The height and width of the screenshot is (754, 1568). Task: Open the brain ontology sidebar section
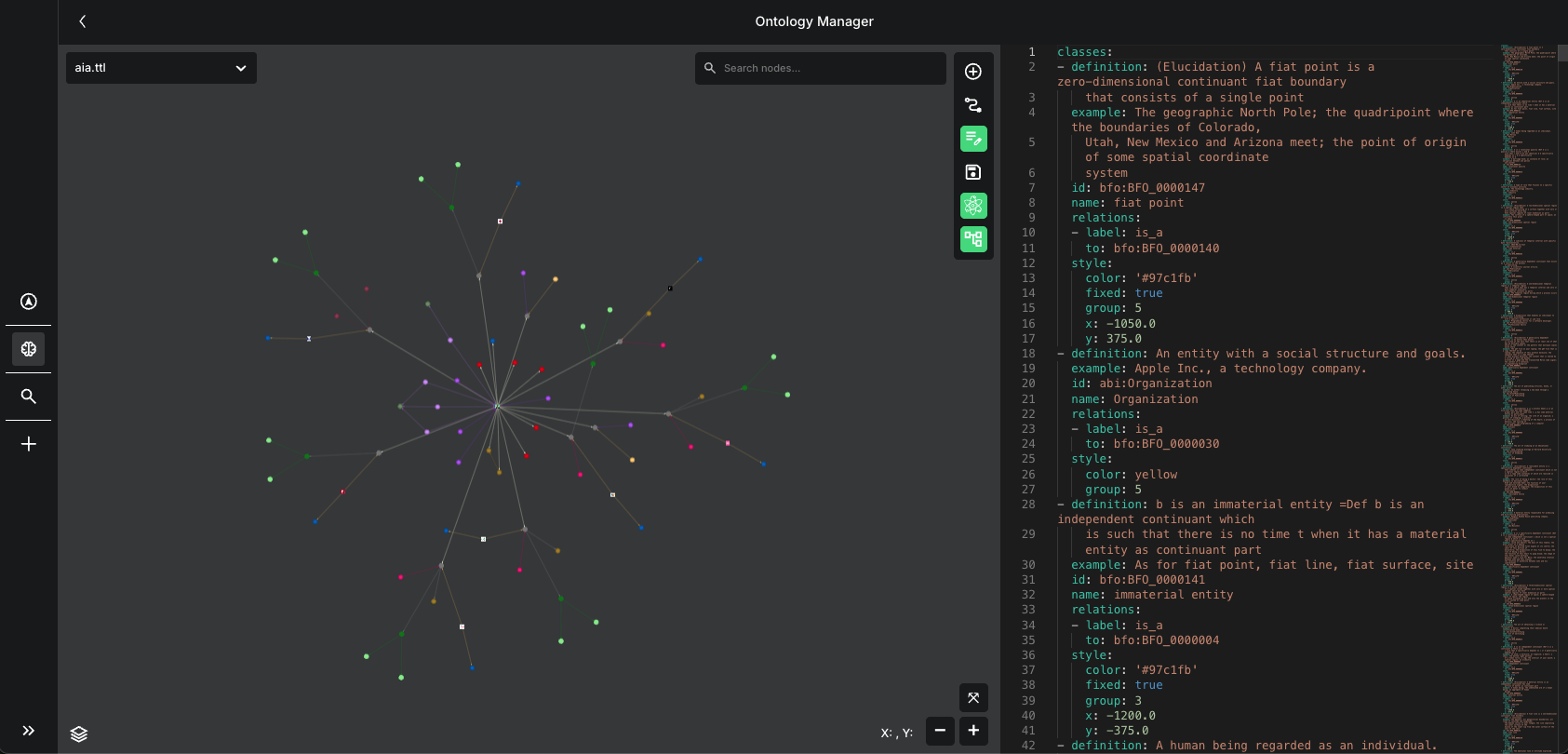29,349
